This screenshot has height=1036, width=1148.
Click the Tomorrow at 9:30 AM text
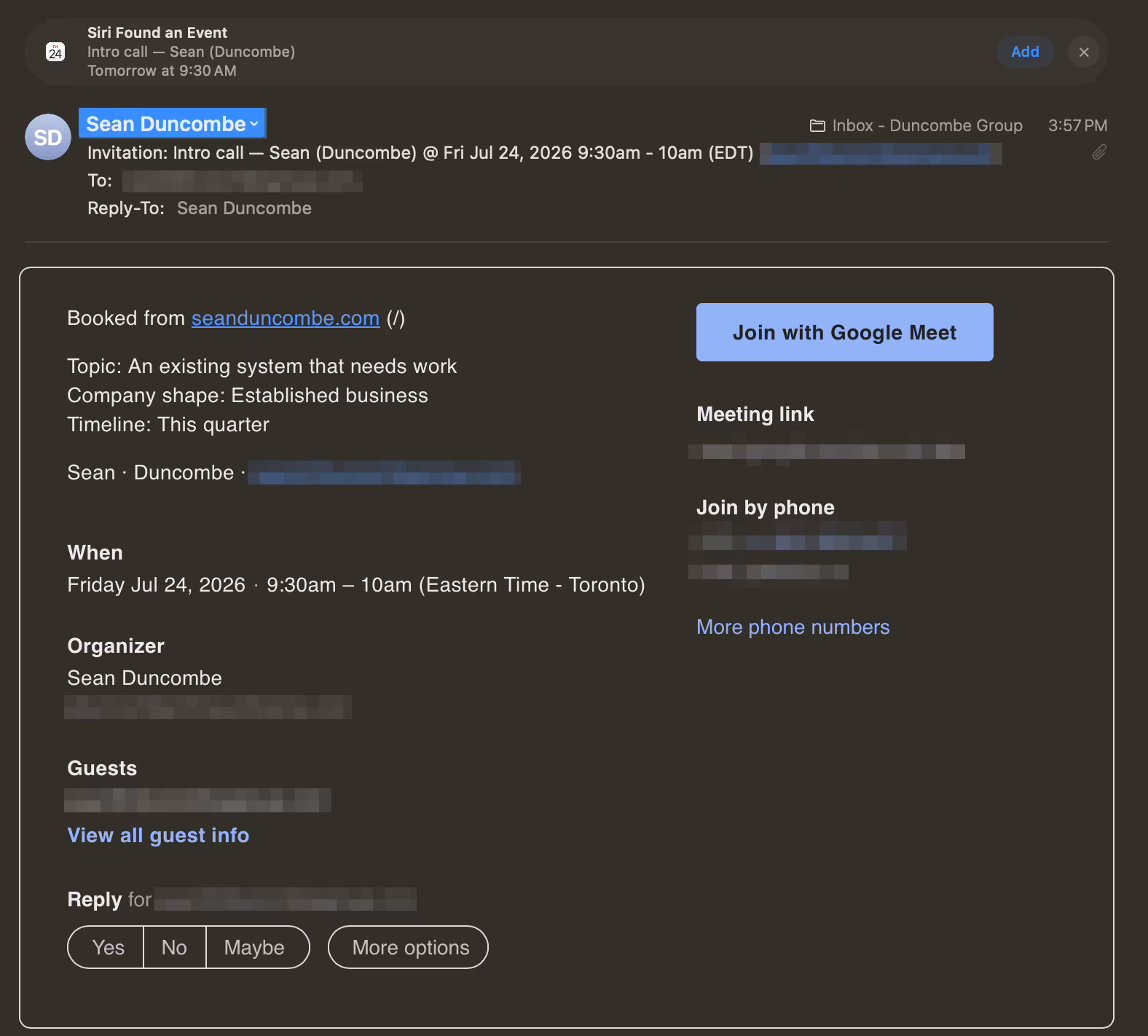pyautogui.click(x=162, y=71)
